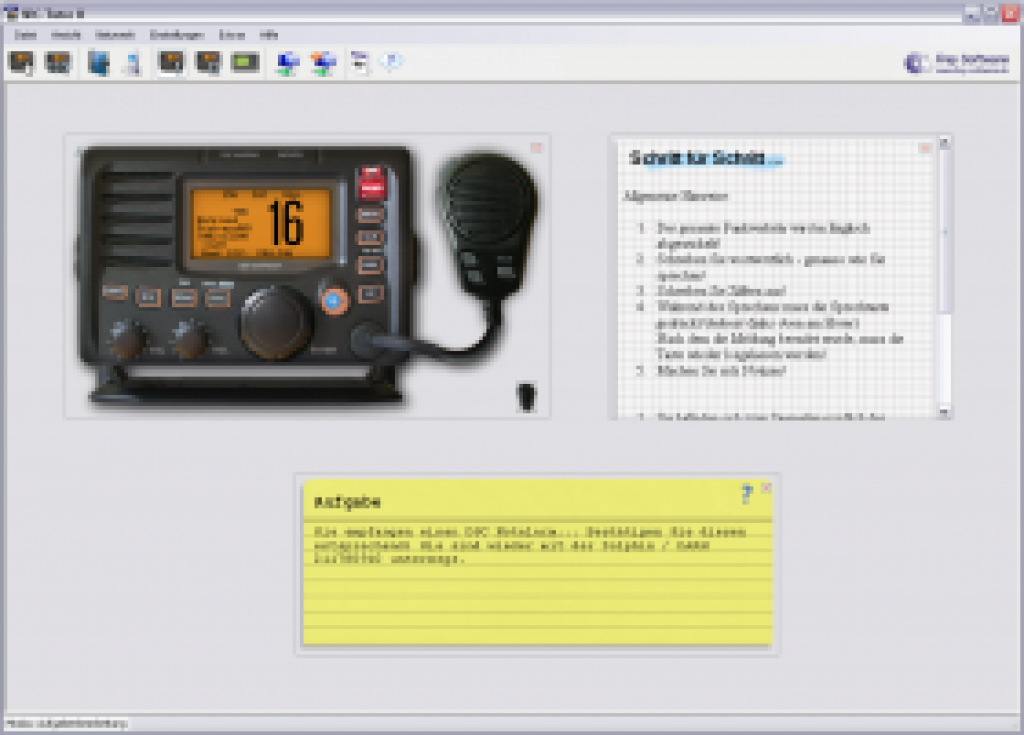
Task: Click the highlighted radio toolbar icon
Action: pos(172,63)
